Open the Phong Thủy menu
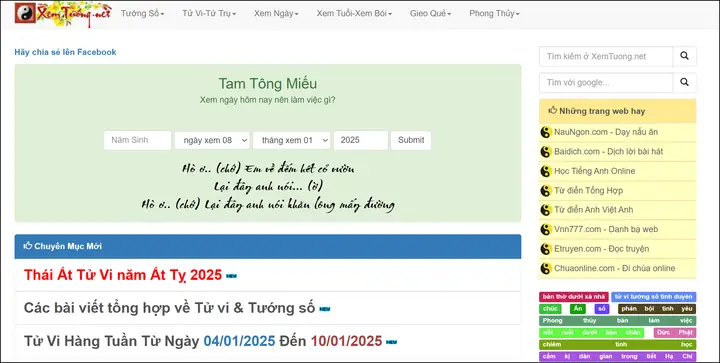This screenshot has width=720, height=363. click(494, 13)
